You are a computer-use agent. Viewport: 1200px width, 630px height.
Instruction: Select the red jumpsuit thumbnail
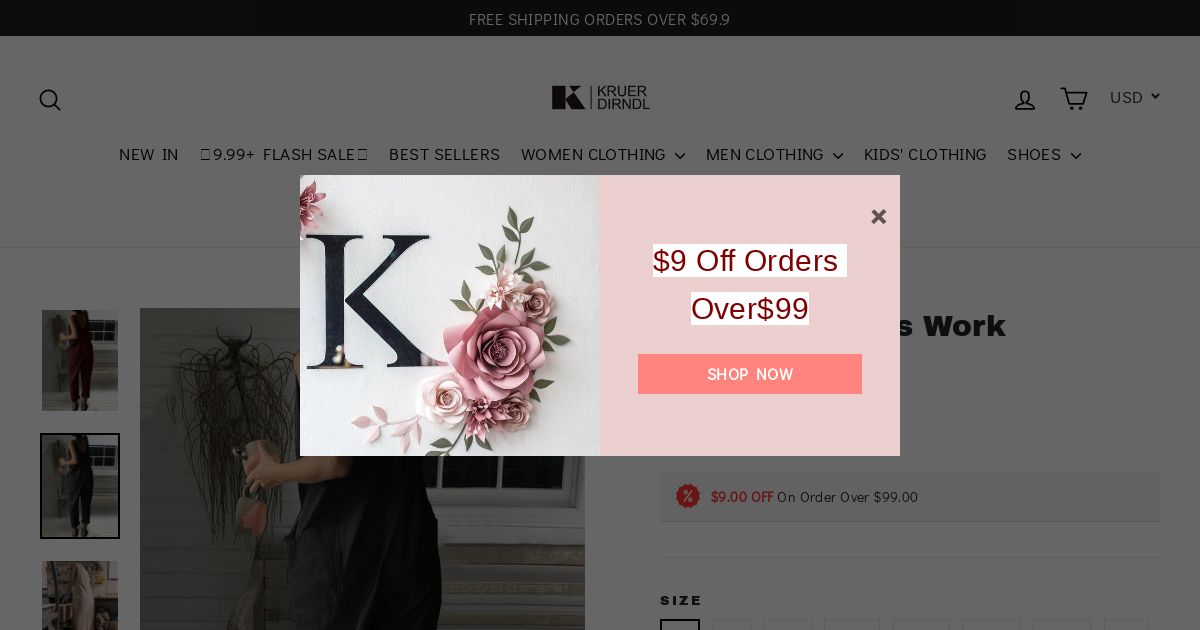point(80,360)
